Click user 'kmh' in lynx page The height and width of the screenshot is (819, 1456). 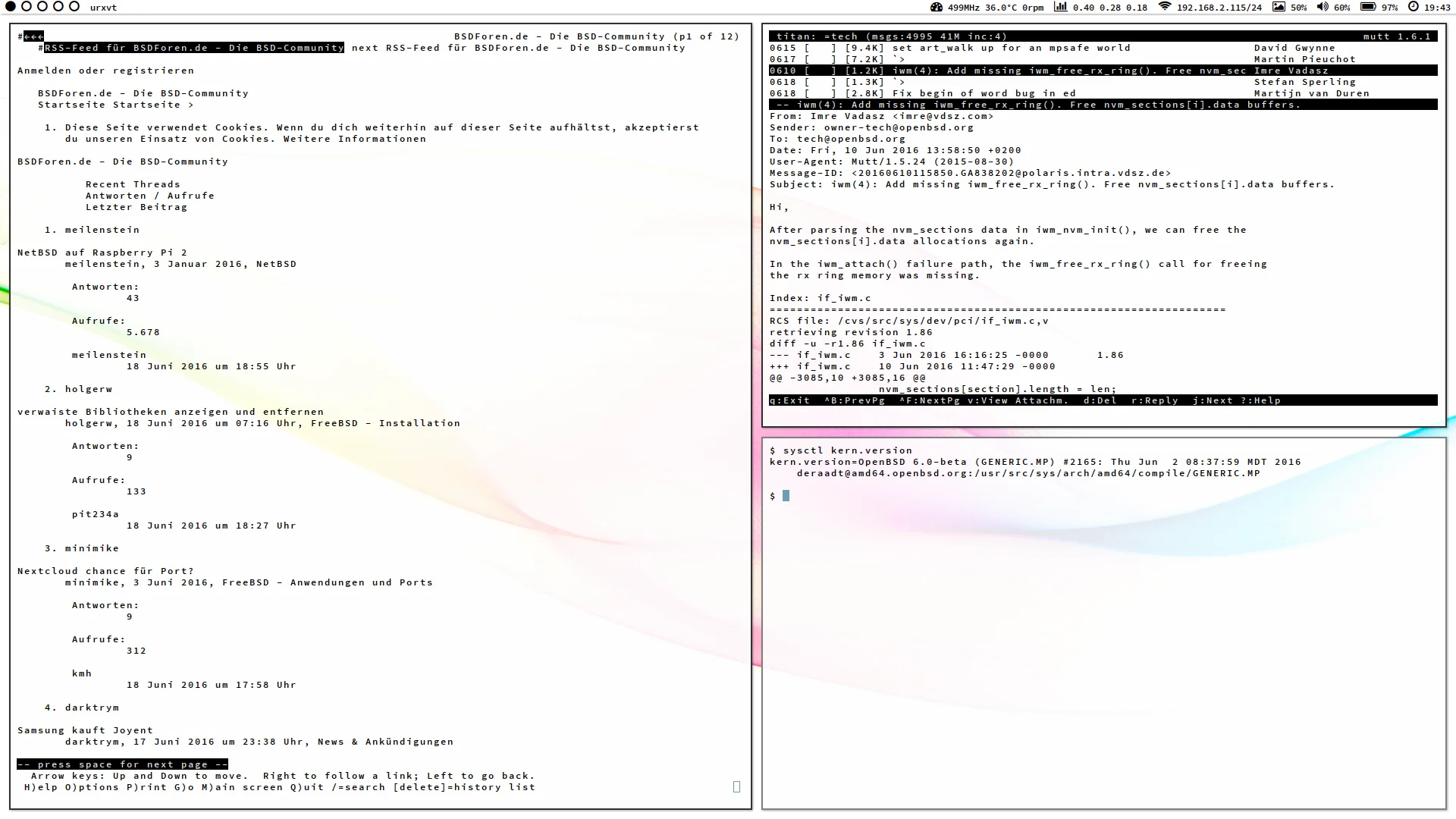82,673
